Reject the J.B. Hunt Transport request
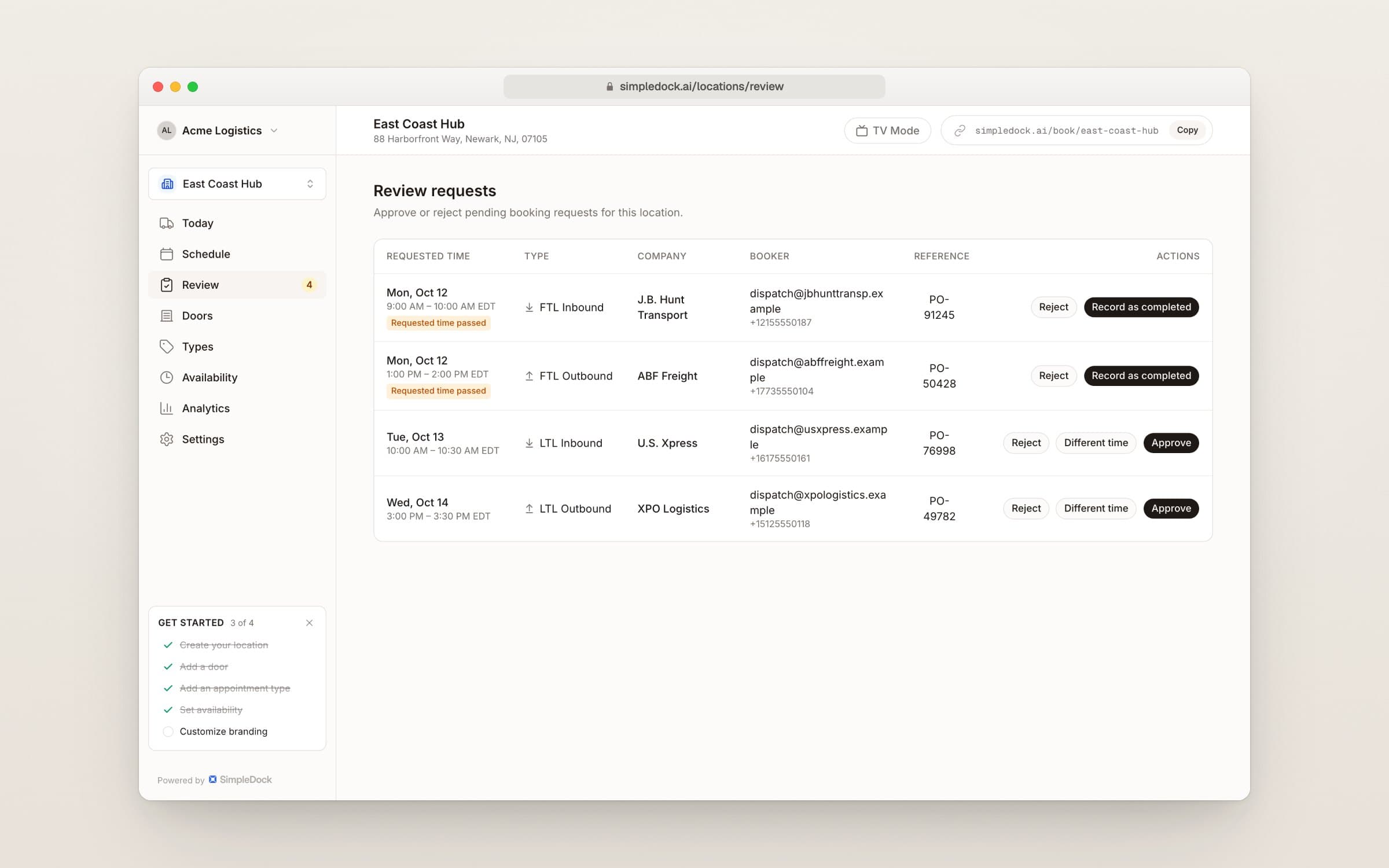This screenshot has width=1389, height=868. coord(1053,307)
